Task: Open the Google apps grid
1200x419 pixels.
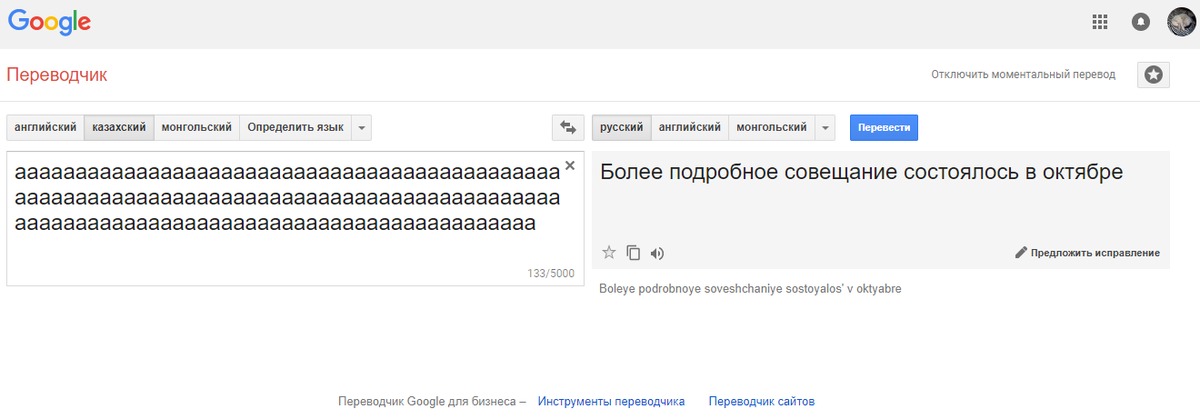Action: tap(1100, 21)
